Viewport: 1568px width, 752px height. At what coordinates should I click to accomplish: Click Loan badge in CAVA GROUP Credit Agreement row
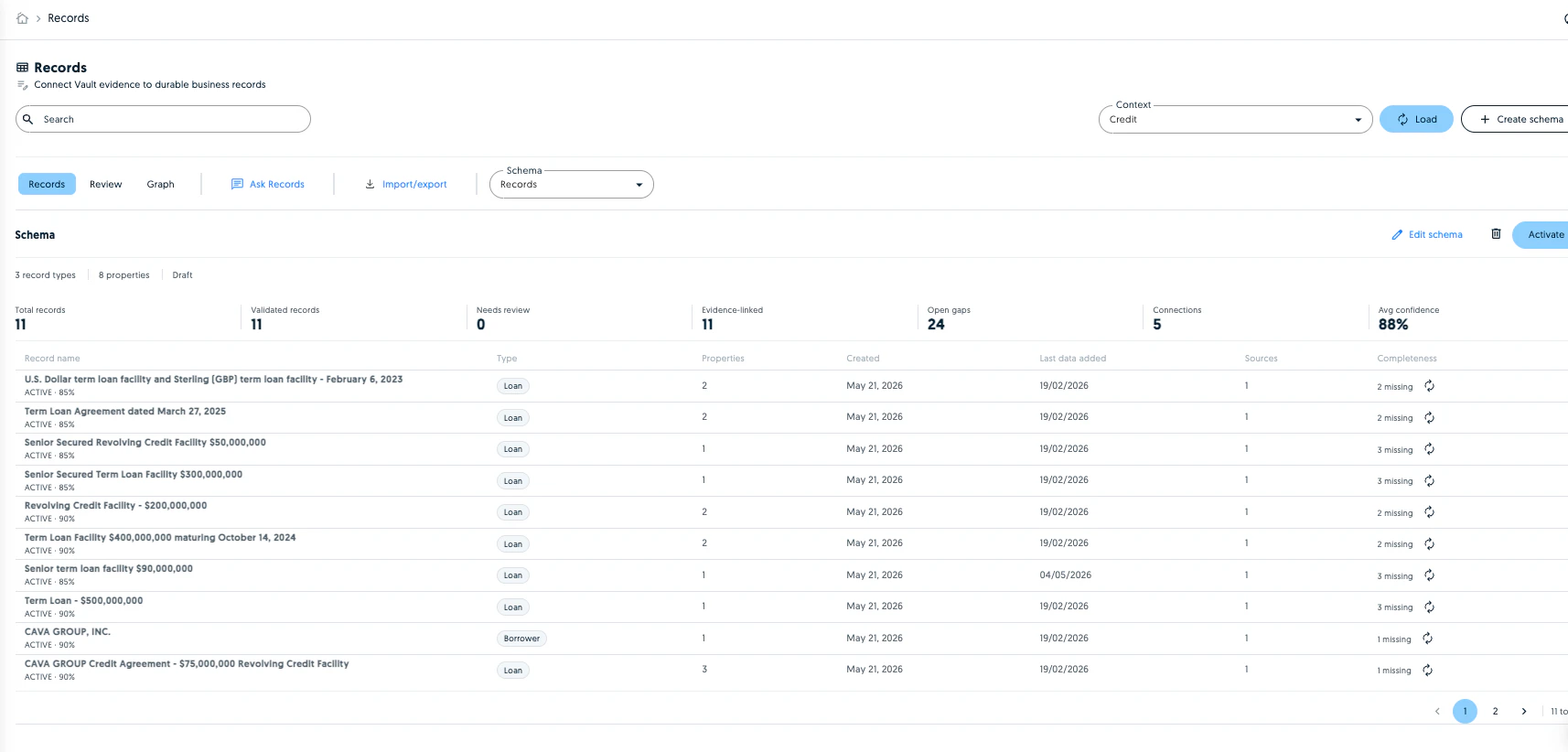pos(513,671)
